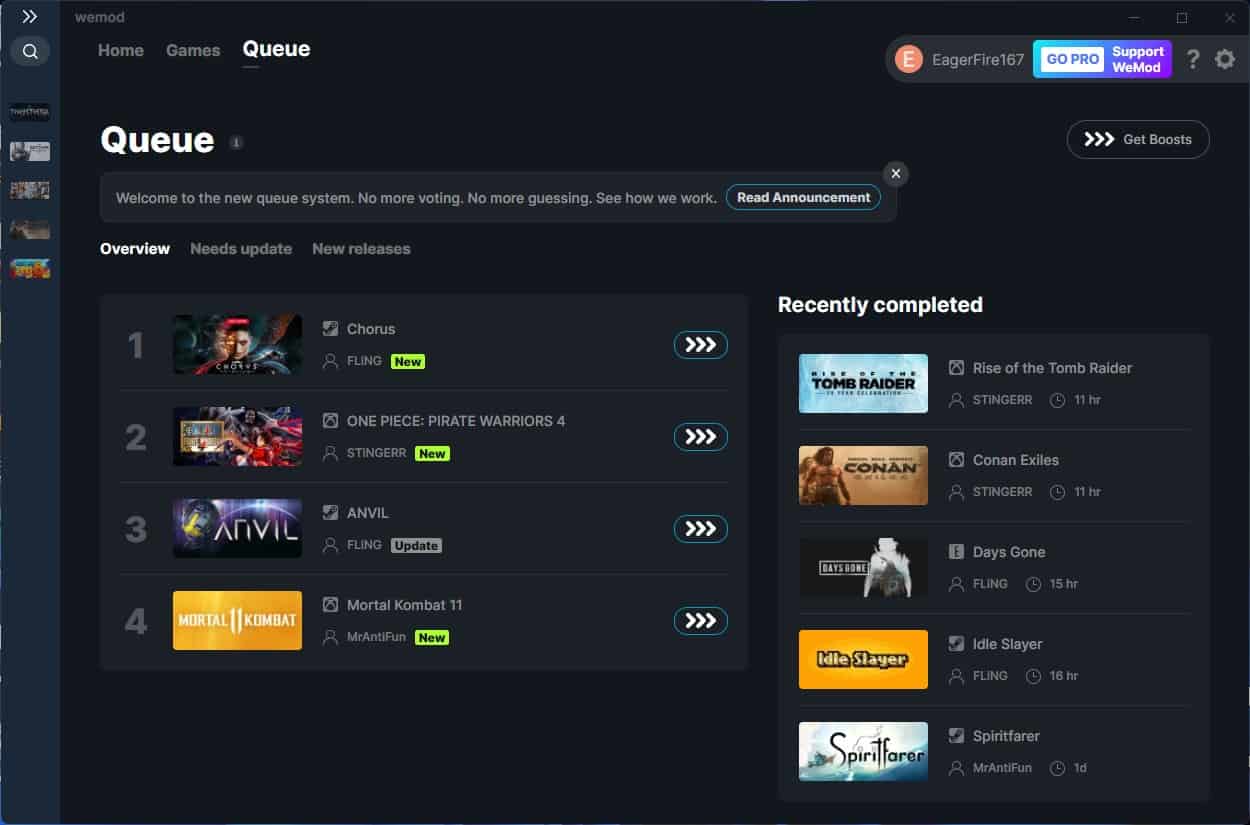
Task: Click Spiritfarer title text
Action: click(x=1007, y=736)
